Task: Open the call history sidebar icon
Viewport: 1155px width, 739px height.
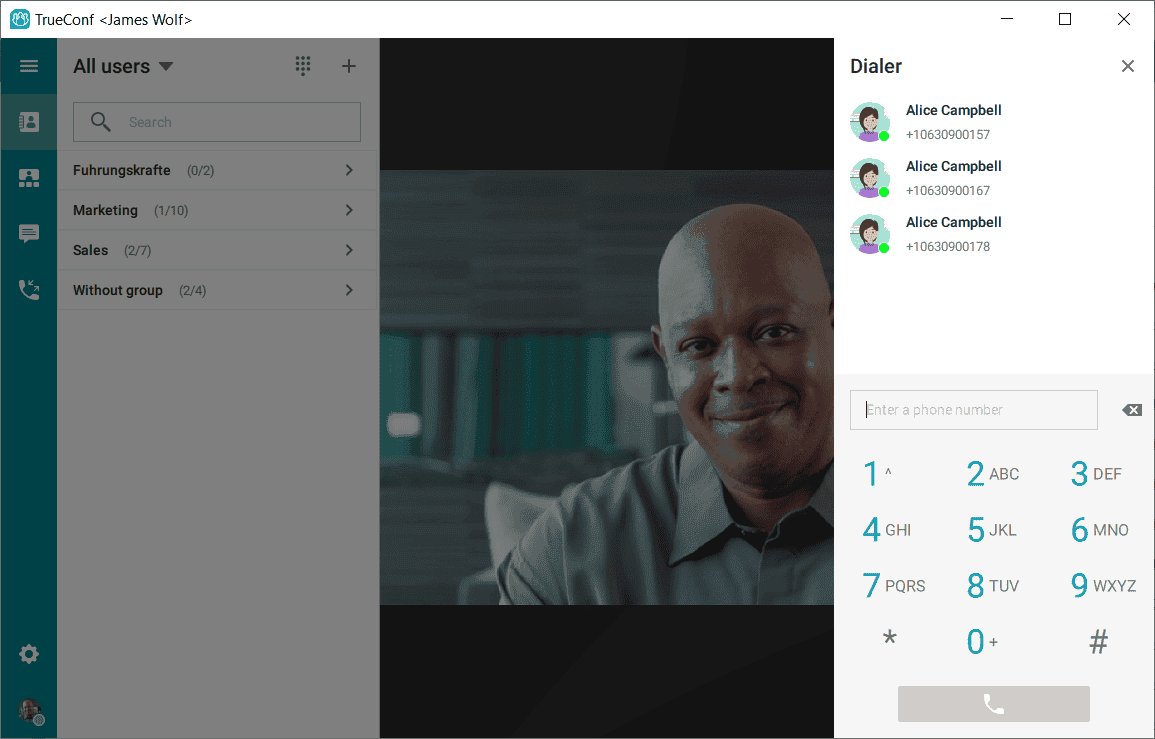Action: click(29, 290)
